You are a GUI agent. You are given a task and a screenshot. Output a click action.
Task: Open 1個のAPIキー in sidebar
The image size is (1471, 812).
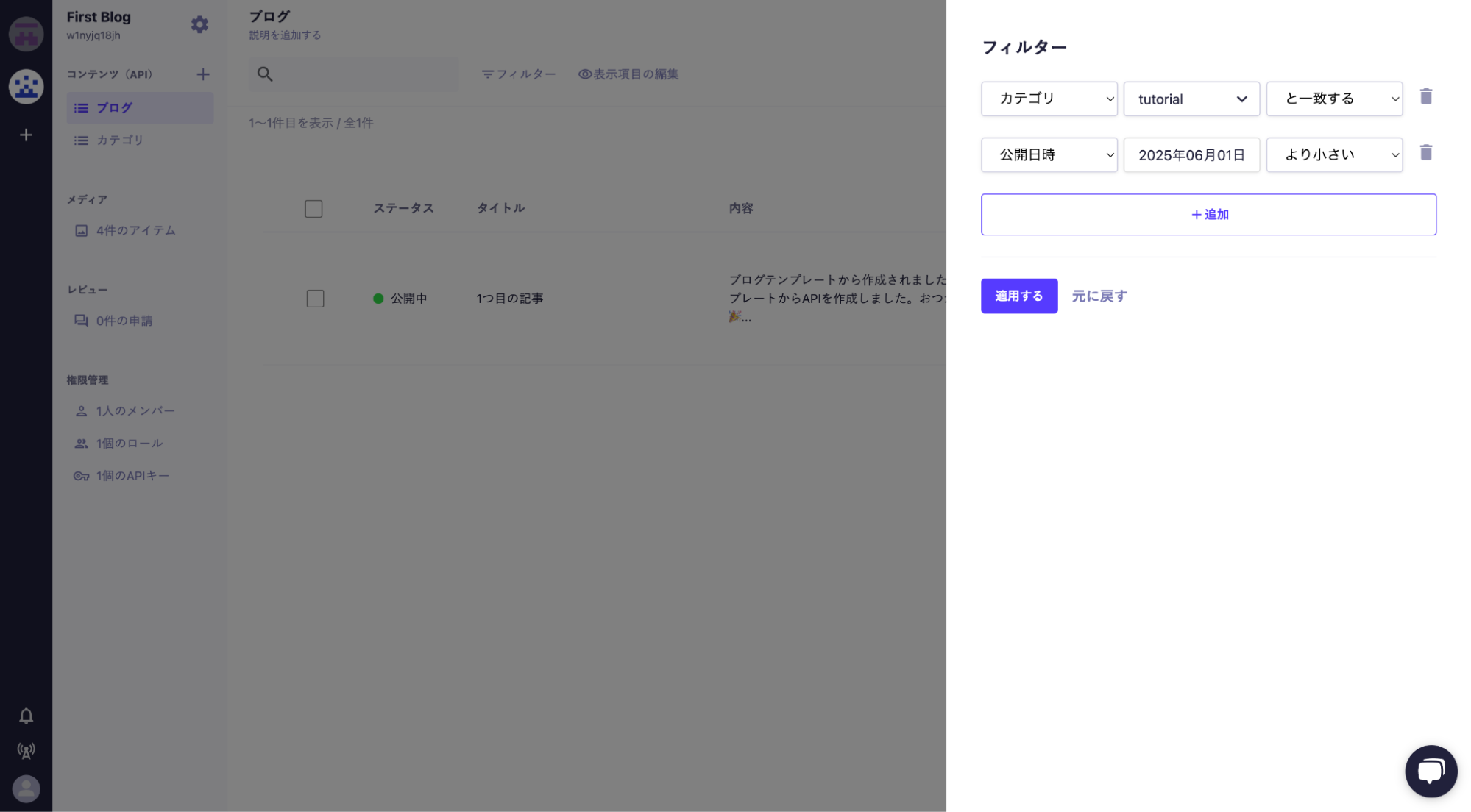pos(132,476)
